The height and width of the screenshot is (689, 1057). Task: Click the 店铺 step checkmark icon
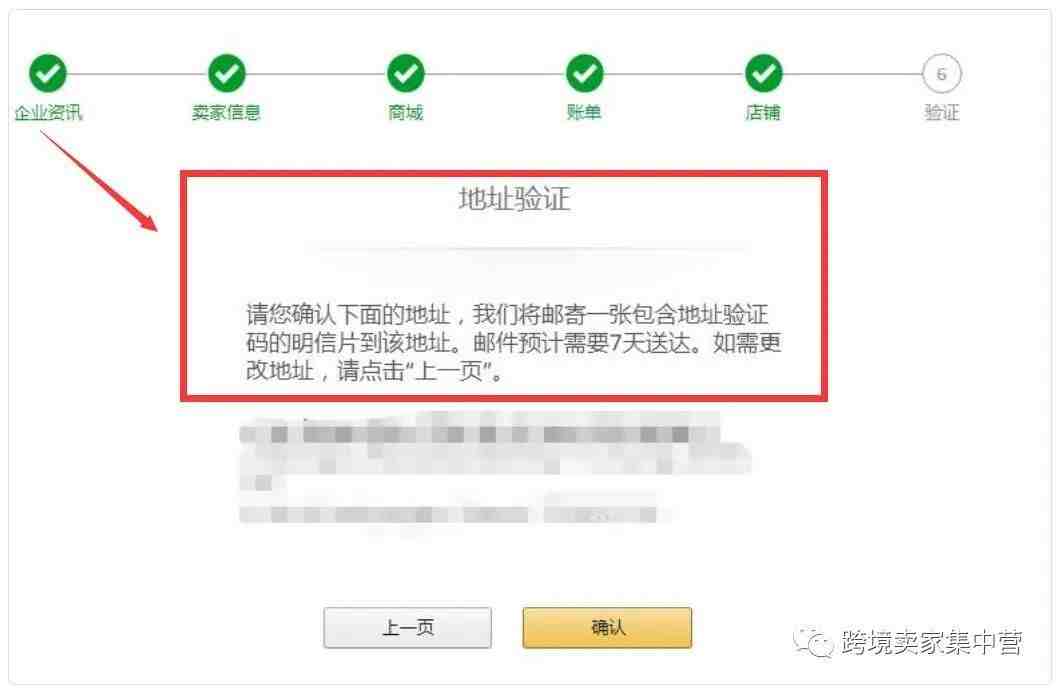click(x=763, y=73)
